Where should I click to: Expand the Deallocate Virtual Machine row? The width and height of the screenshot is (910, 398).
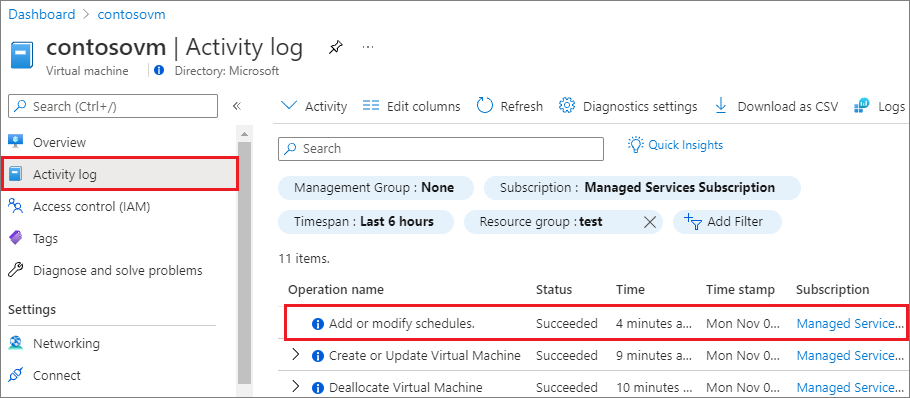click(x=296, y=386)
